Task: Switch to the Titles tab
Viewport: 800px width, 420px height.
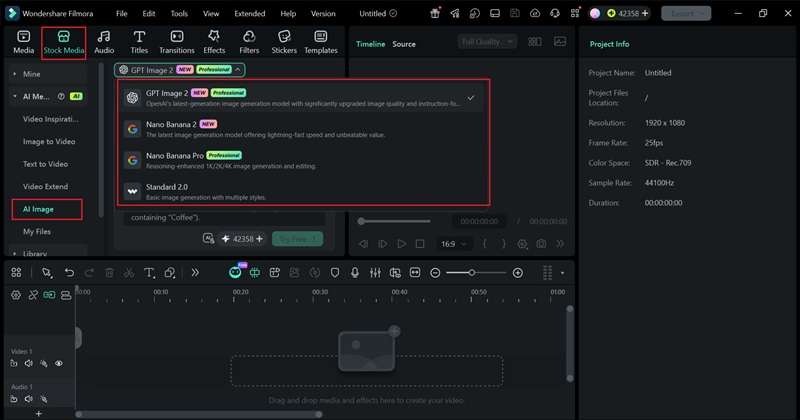Action: 139,42
